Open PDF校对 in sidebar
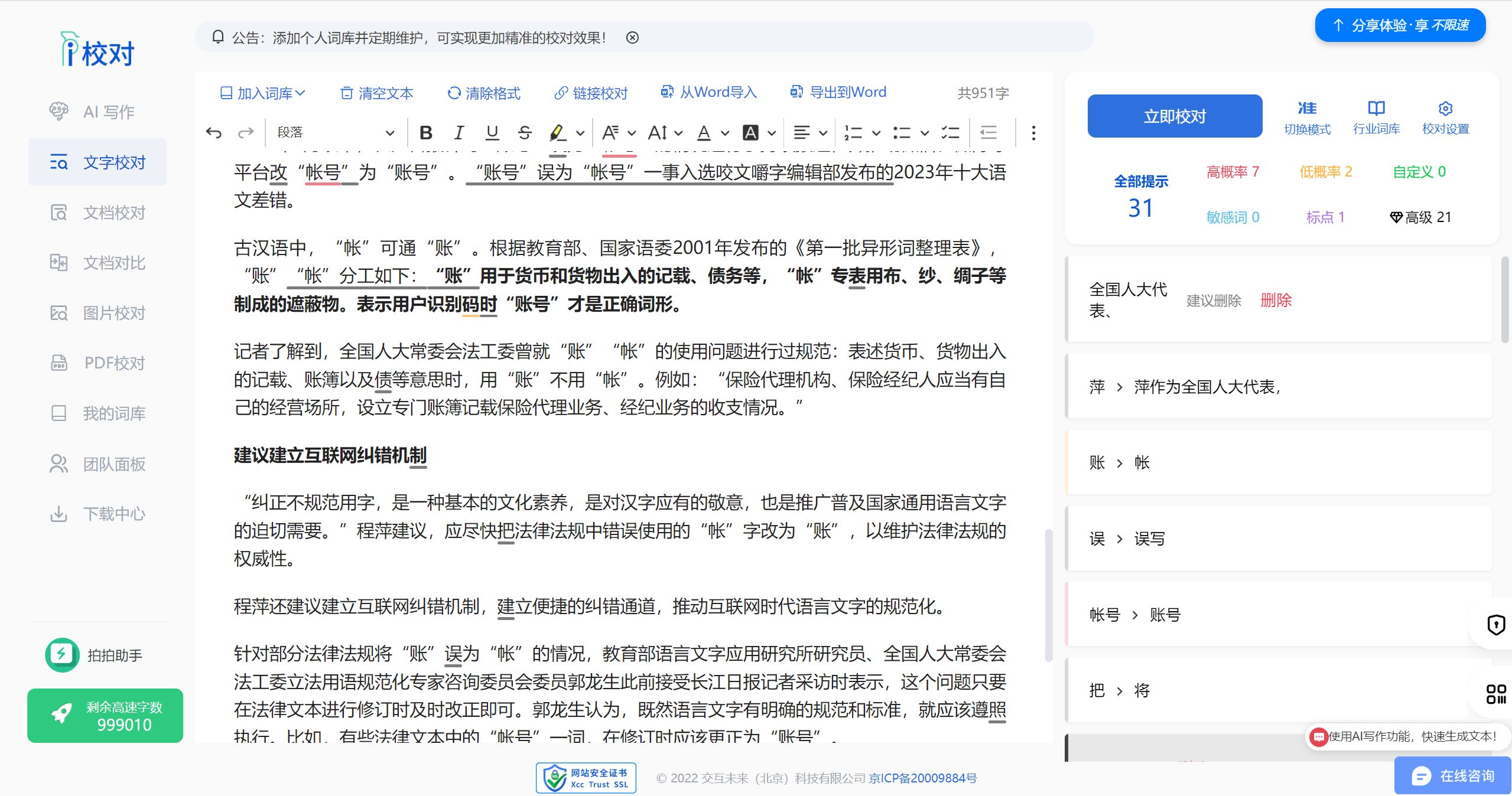Image resolution: width=1512 pixels, height=796 pixels. [x=97, y=363]
